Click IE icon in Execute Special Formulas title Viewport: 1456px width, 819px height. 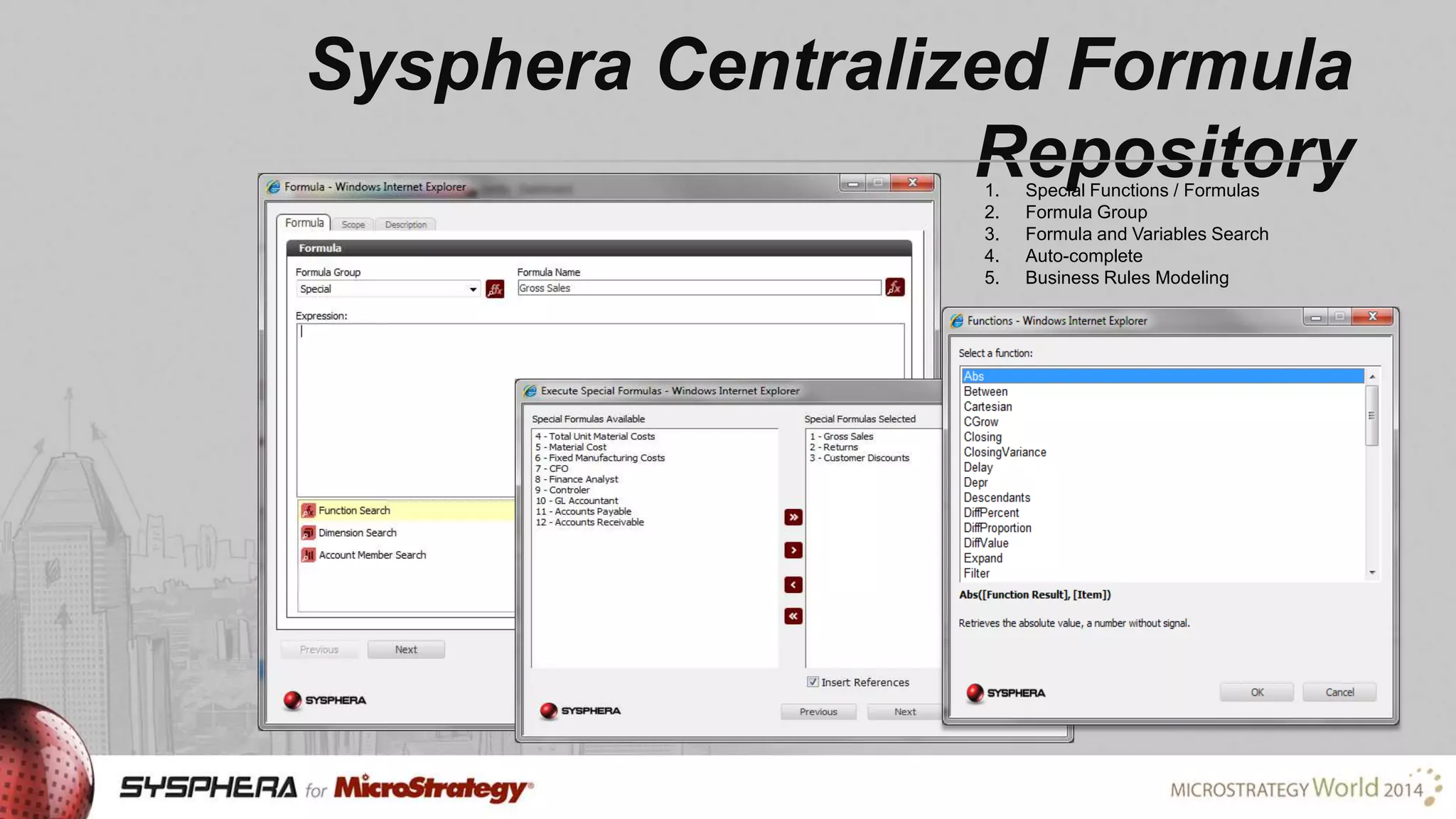click(530, 390)
